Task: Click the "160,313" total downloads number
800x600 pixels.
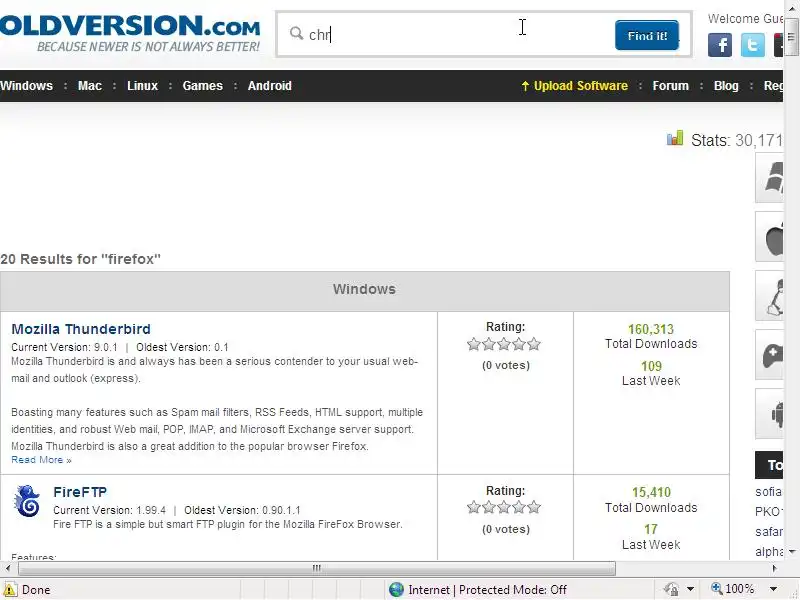Action: point(651,329)
